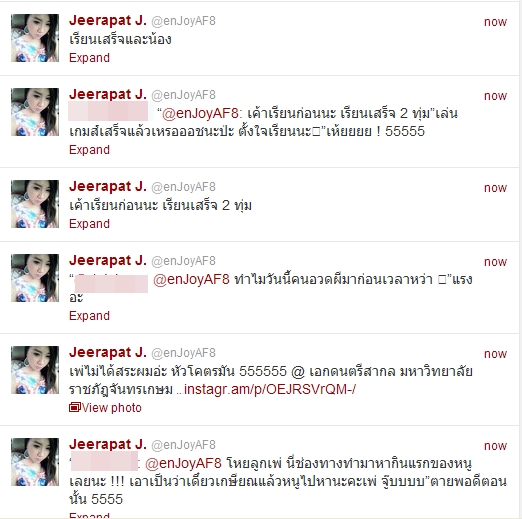This screenshot has height=519, width=522.
Task: Click the 'now' timestamp of first tweet
Action: pos(495,22)
